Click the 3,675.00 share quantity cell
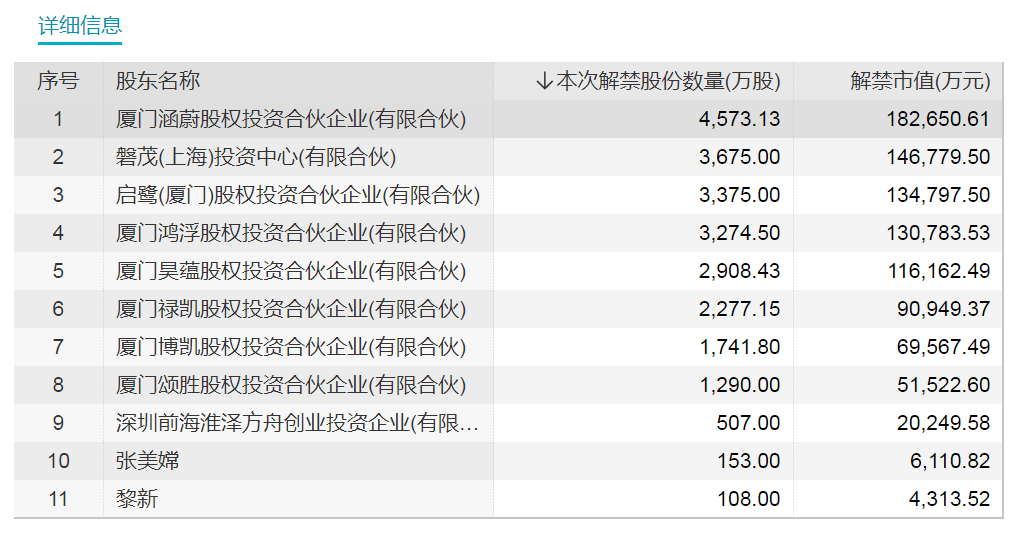This screenshot has height=539, width=1015. (740, 157)
